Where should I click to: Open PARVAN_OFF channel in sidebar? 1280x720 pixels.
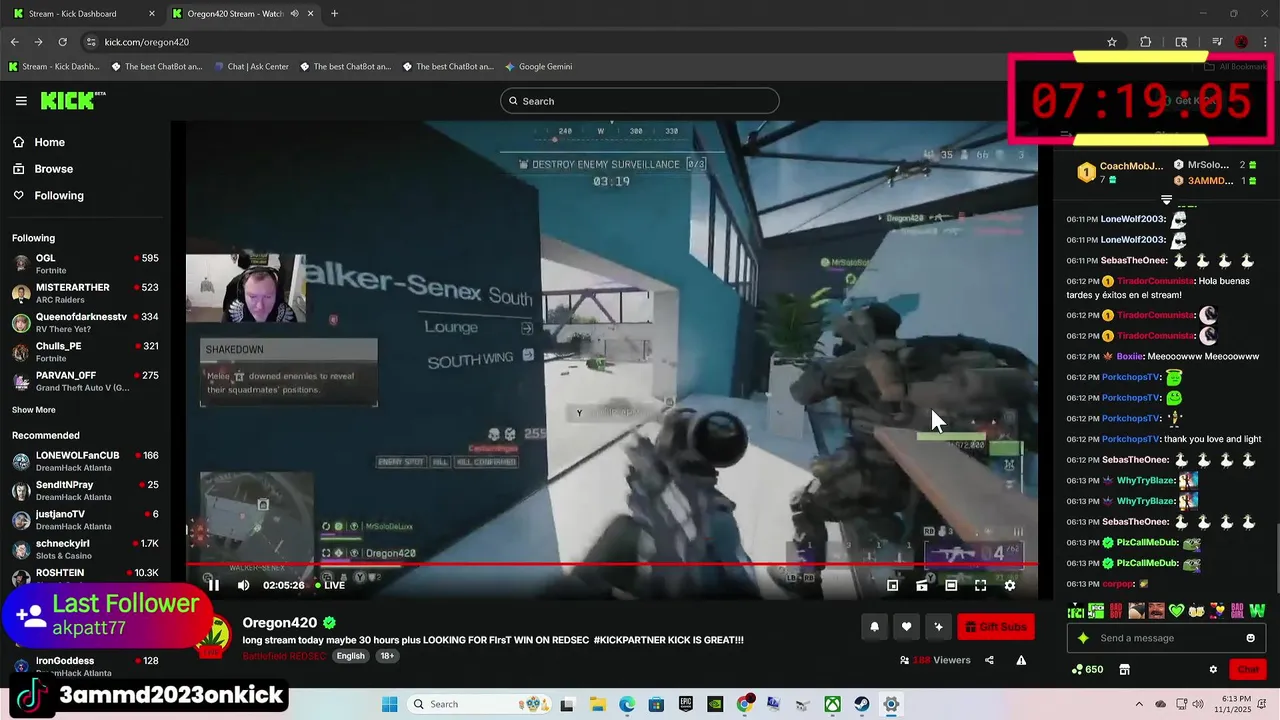(85, 381)
